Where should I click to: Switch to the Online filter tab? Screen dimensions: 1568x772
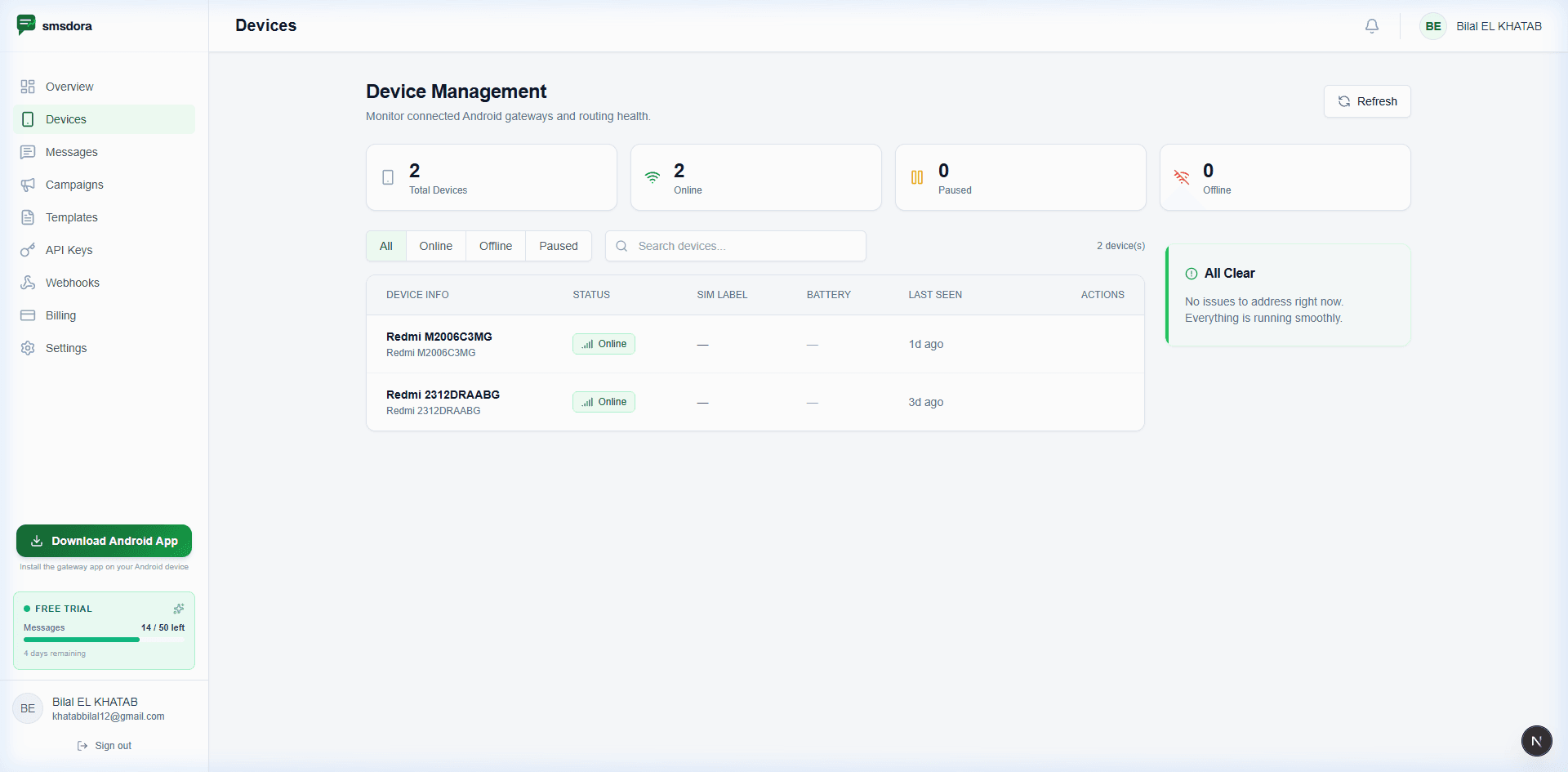click(x=435, y=246)
